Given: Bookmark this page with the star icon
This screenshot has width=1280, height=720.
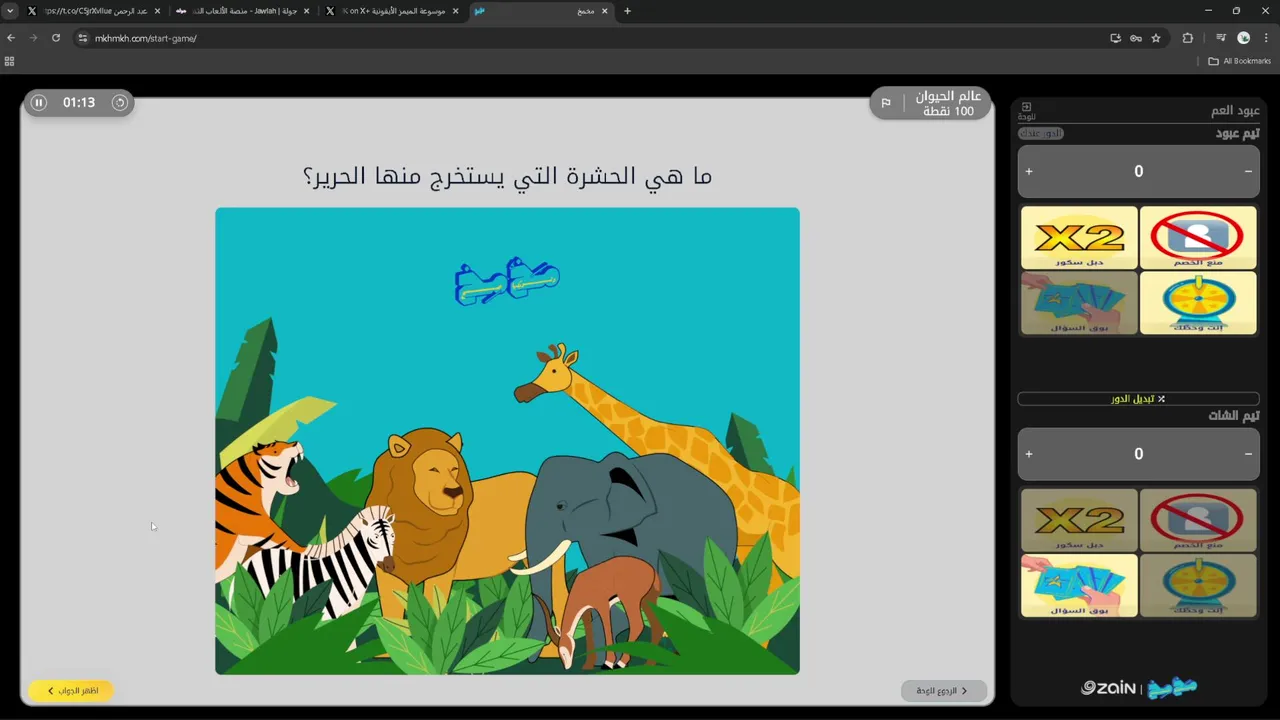Looking at the screenshot, I should coord(1156,38).
